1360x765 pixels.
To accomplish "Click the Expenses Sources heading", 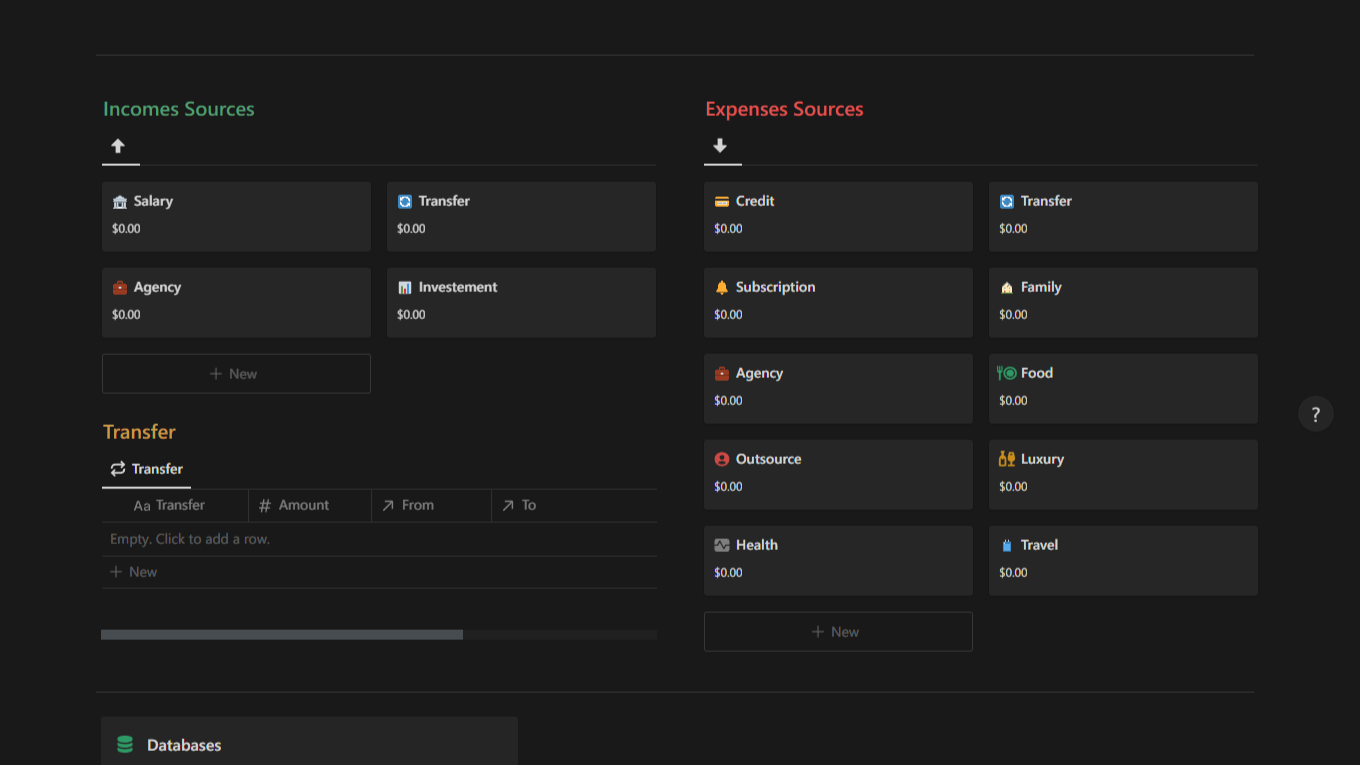I will (784, 109).
